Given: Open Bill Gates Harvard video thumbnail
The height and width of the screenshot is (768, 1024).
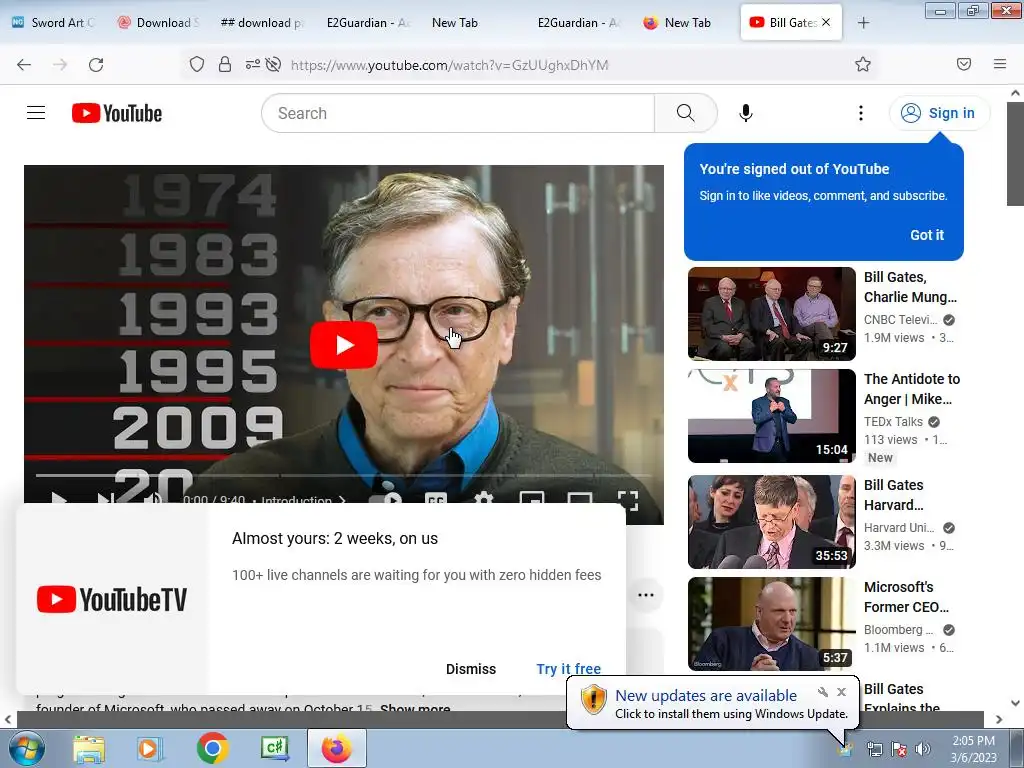Looking at the screenshot, I should (772, 522).
